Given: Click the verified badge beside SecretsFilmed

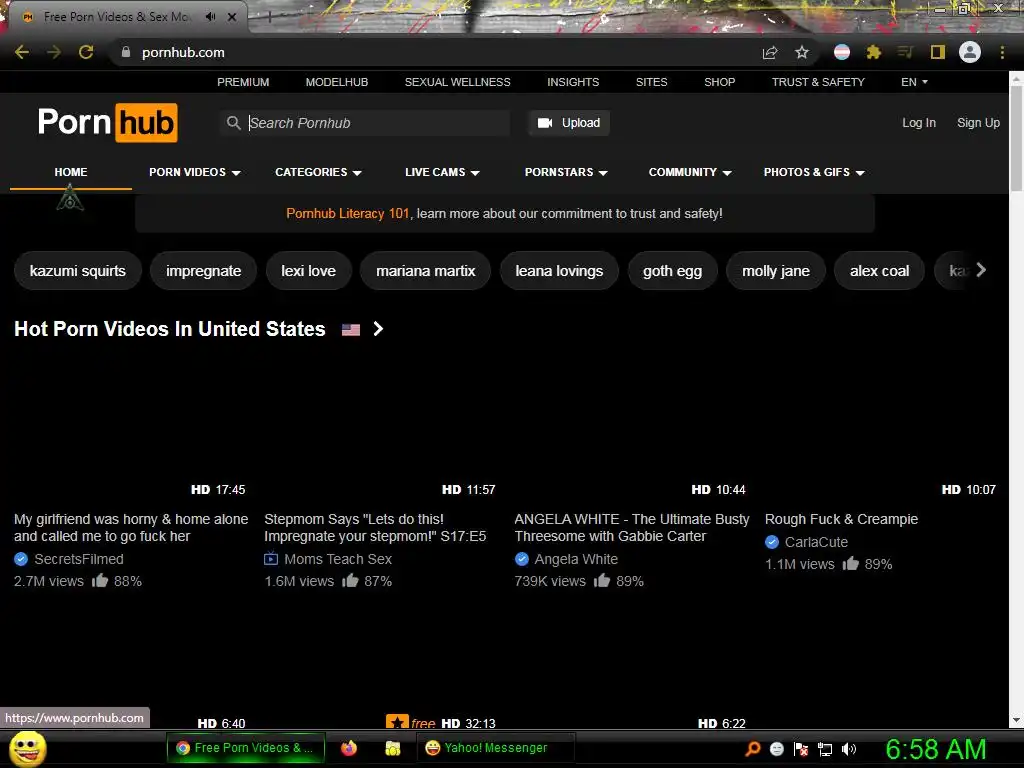Looking at the screenshot, I should tap(21, 559).
